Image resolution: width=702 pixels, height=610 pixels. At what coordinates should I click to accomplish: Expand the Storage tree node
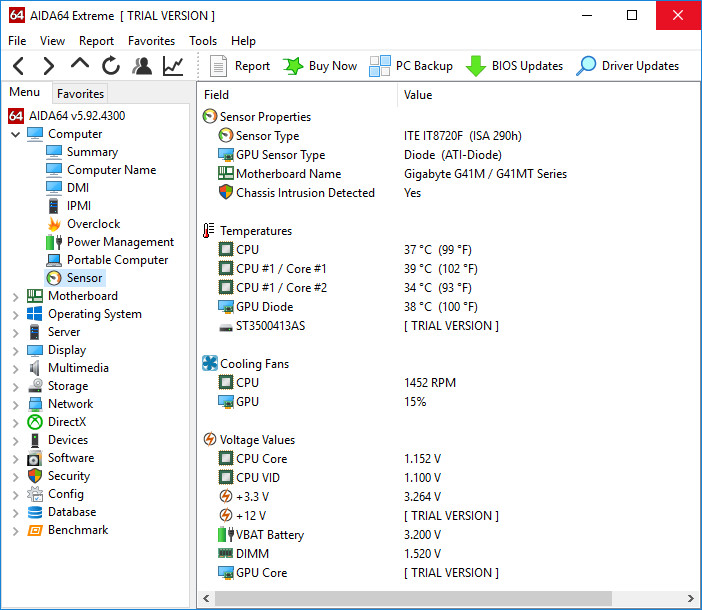pyautogui.click(x=16, y=386)
